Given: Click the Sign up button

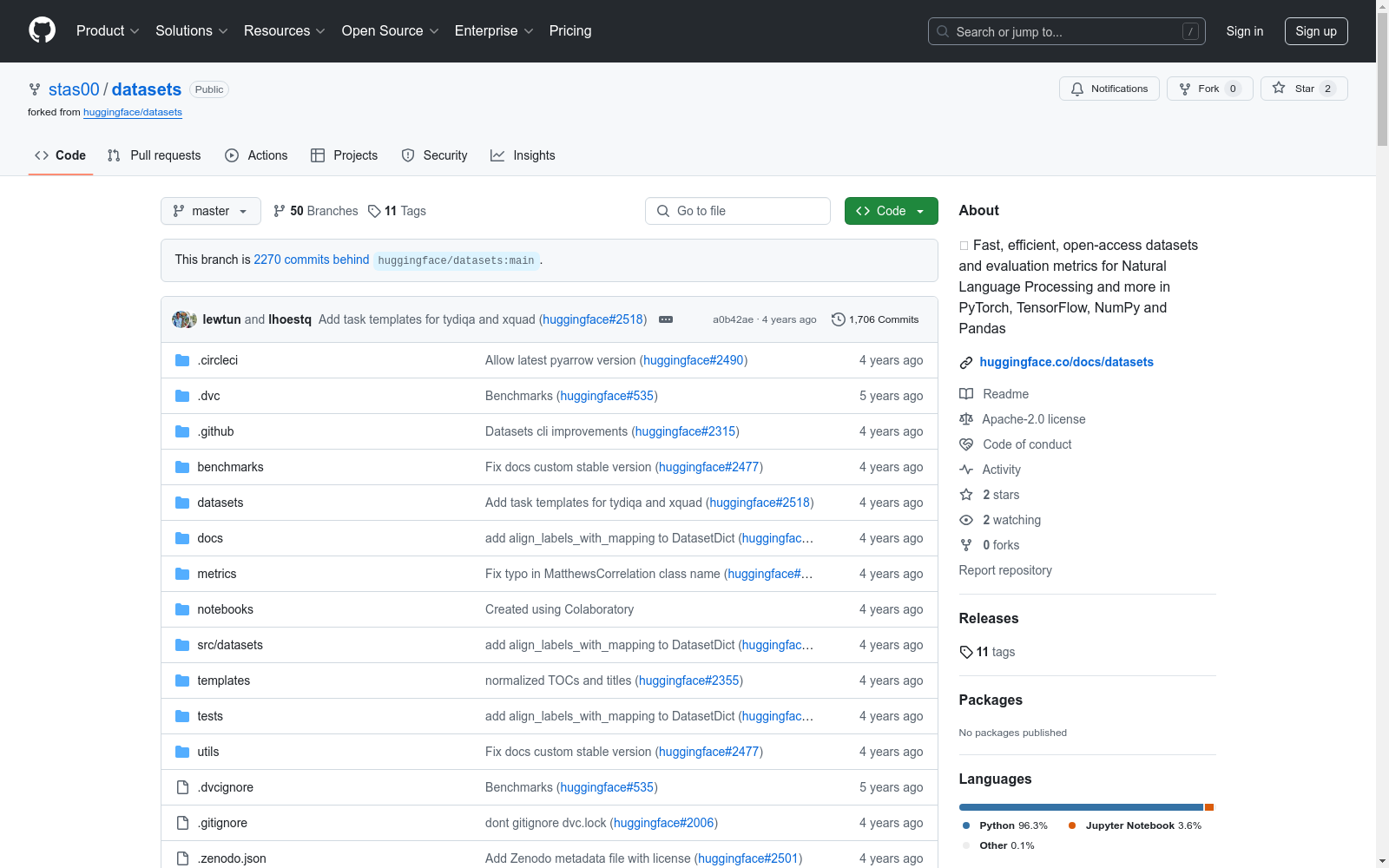Looking at the screenshot, I should (1316, 31).
